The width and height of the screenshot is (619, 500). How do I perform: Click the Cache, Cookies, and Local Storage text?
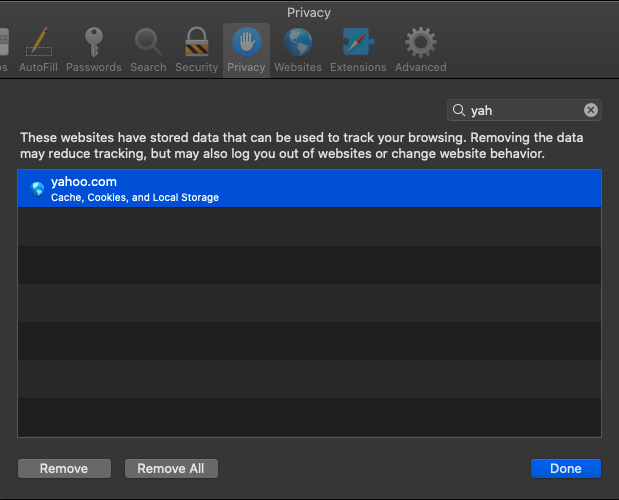pyautogui.click(x=135, y=197)
